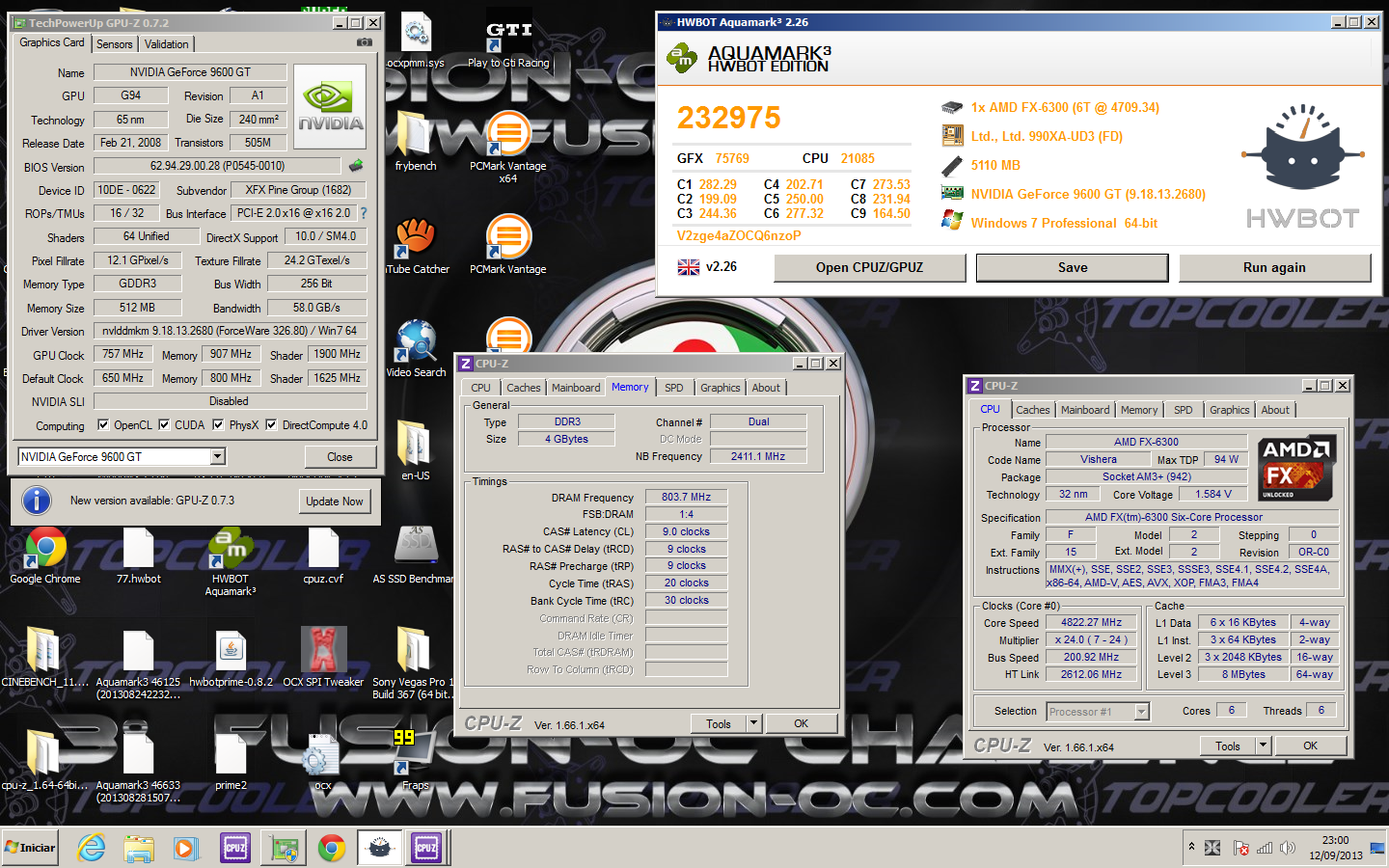Expand Tools dropdown arrow in CPU-Z CPU window
The width and height of the screenshot is (1389, 868).
point(1263,746)
